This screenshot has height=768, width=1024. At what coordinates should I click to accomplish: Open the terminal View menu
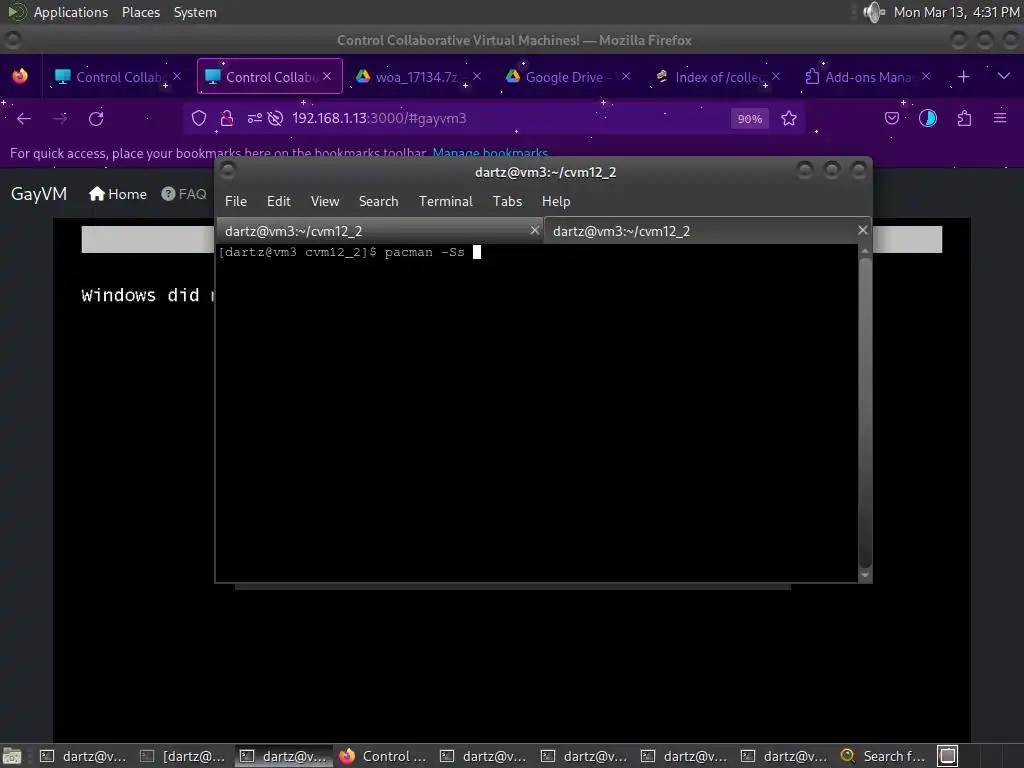(325, 201)
